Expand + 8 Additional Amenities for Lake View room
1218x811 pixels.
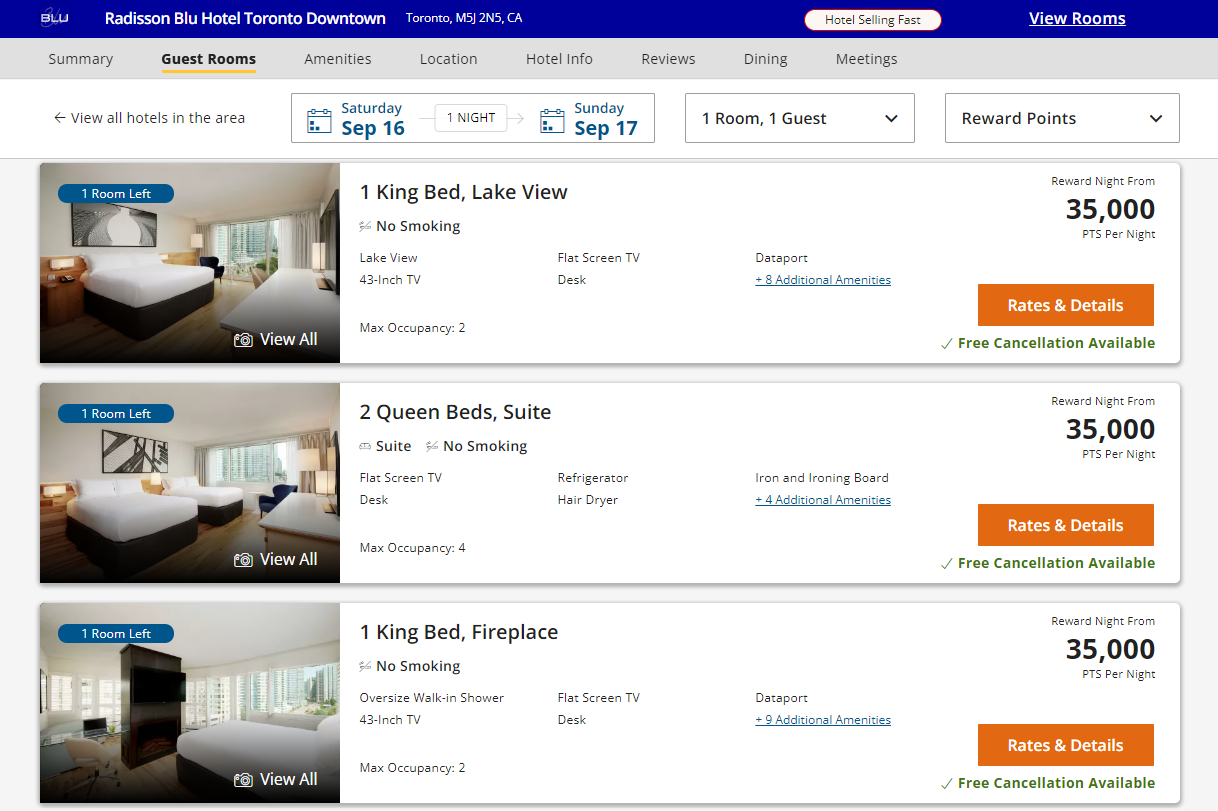tap(823, 279)
